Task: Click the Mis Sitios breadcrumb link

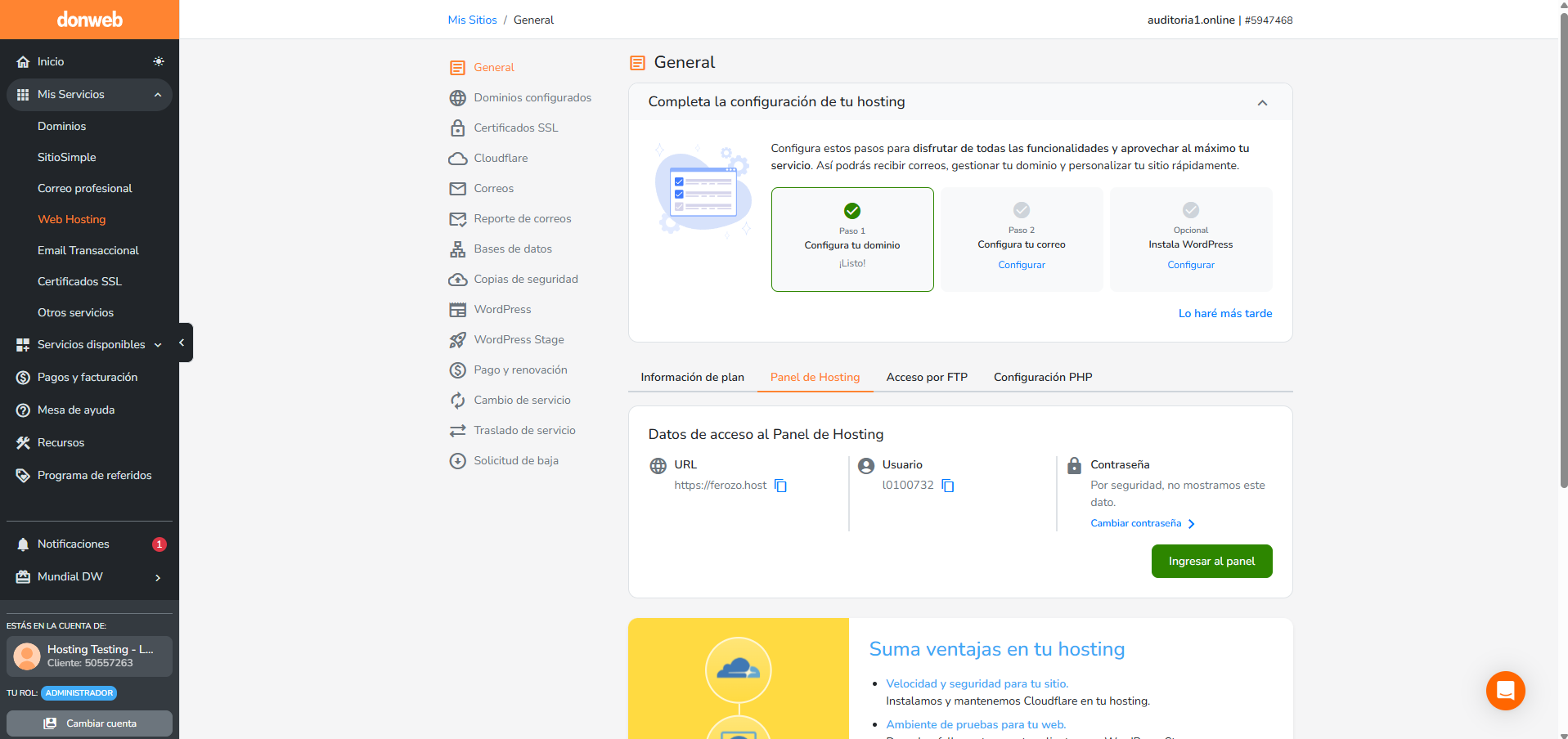Action: [472, 20]
